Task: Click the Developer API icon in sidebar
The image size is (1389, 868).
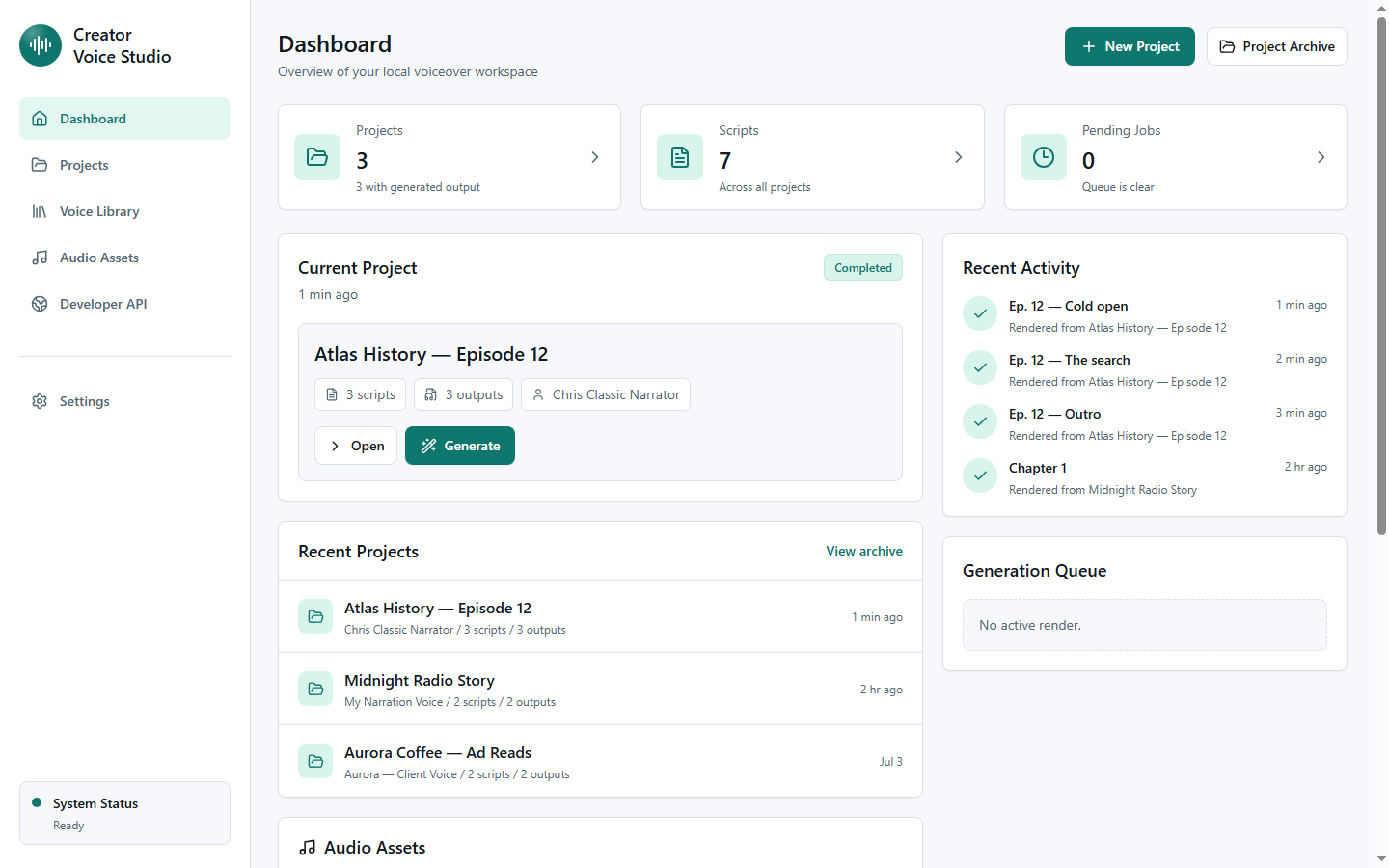Action: pyautogui.click(x=40, y=304)
